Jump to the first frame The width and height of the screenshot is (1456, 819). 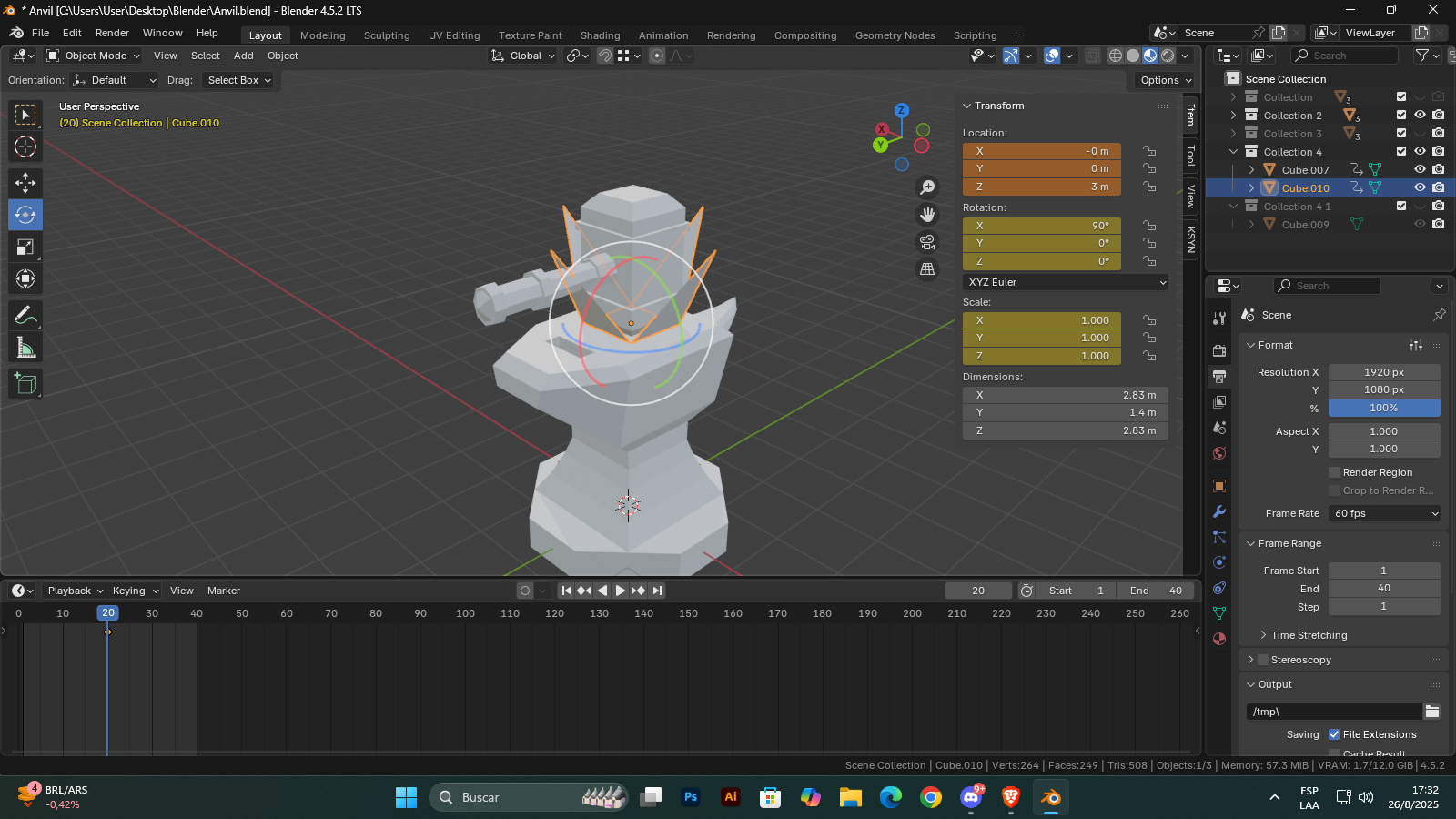tap(566, 591)
